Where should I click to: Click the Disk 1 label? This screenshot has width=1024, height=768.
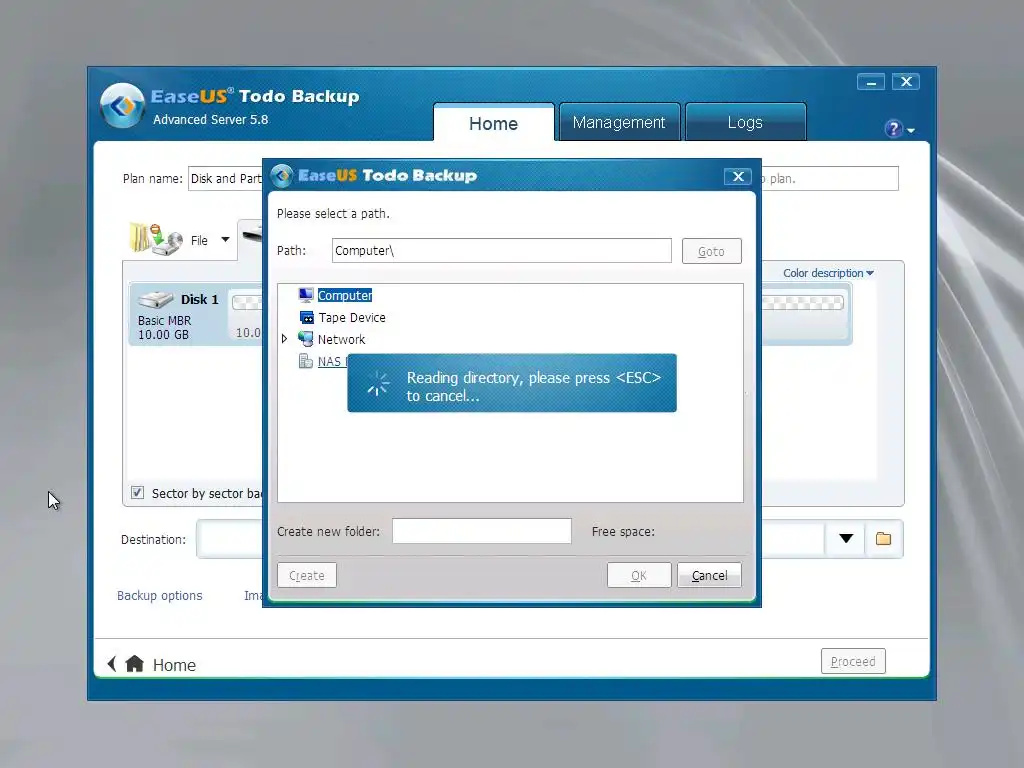200,300
